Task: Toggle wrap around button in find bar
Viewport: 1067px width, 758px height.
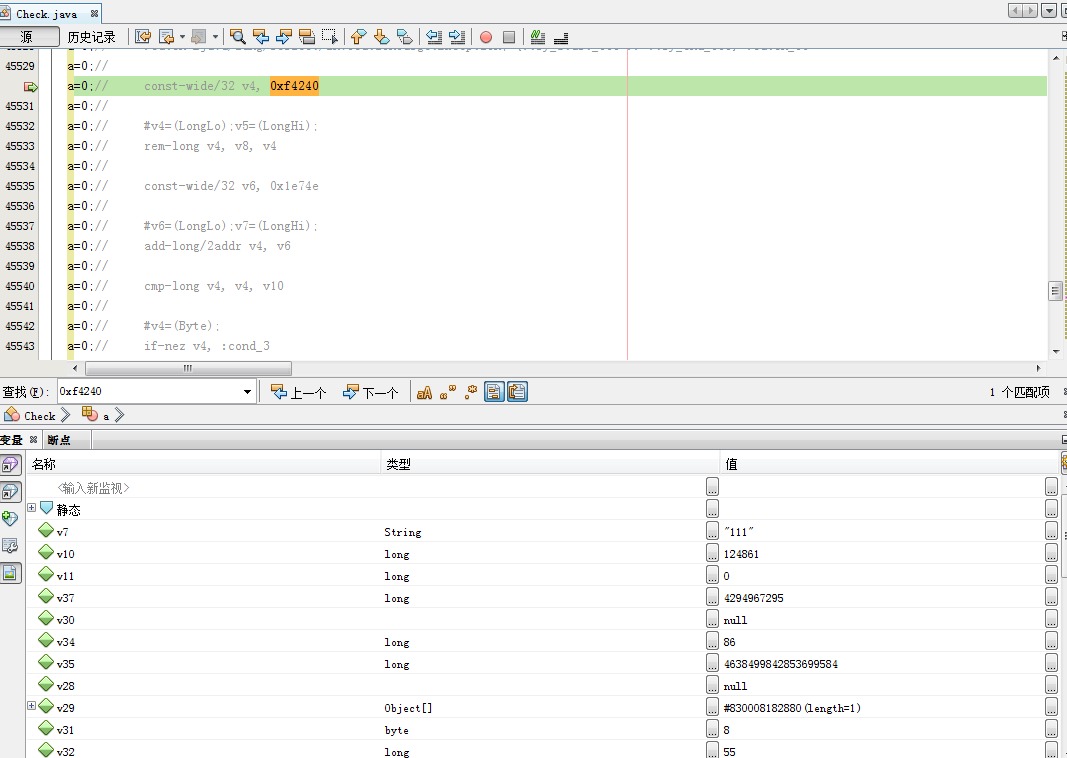Action: (x=517, y=392)
